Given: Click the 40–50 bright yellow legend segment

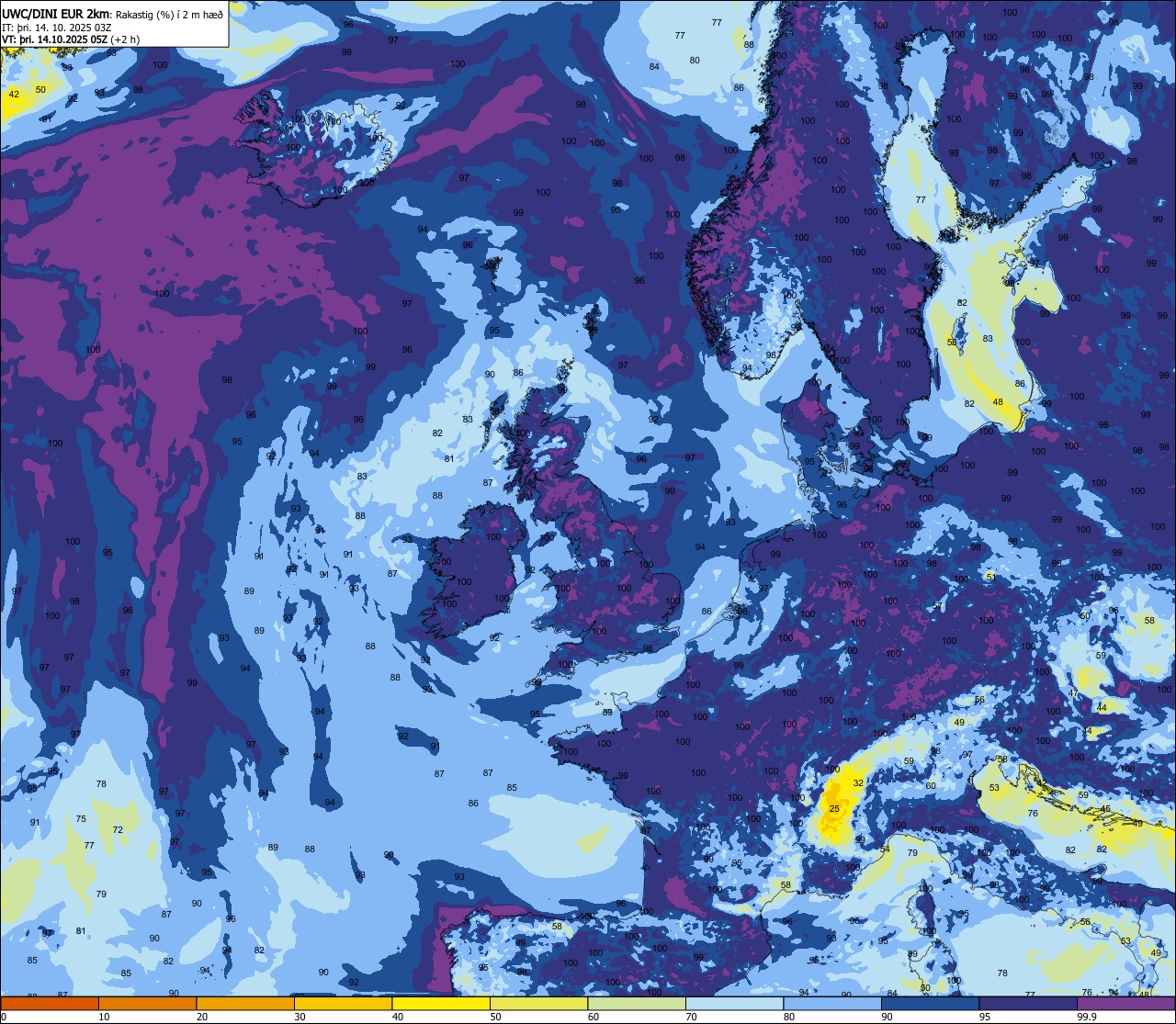Looking at the screenshot, I should 441,1003.
